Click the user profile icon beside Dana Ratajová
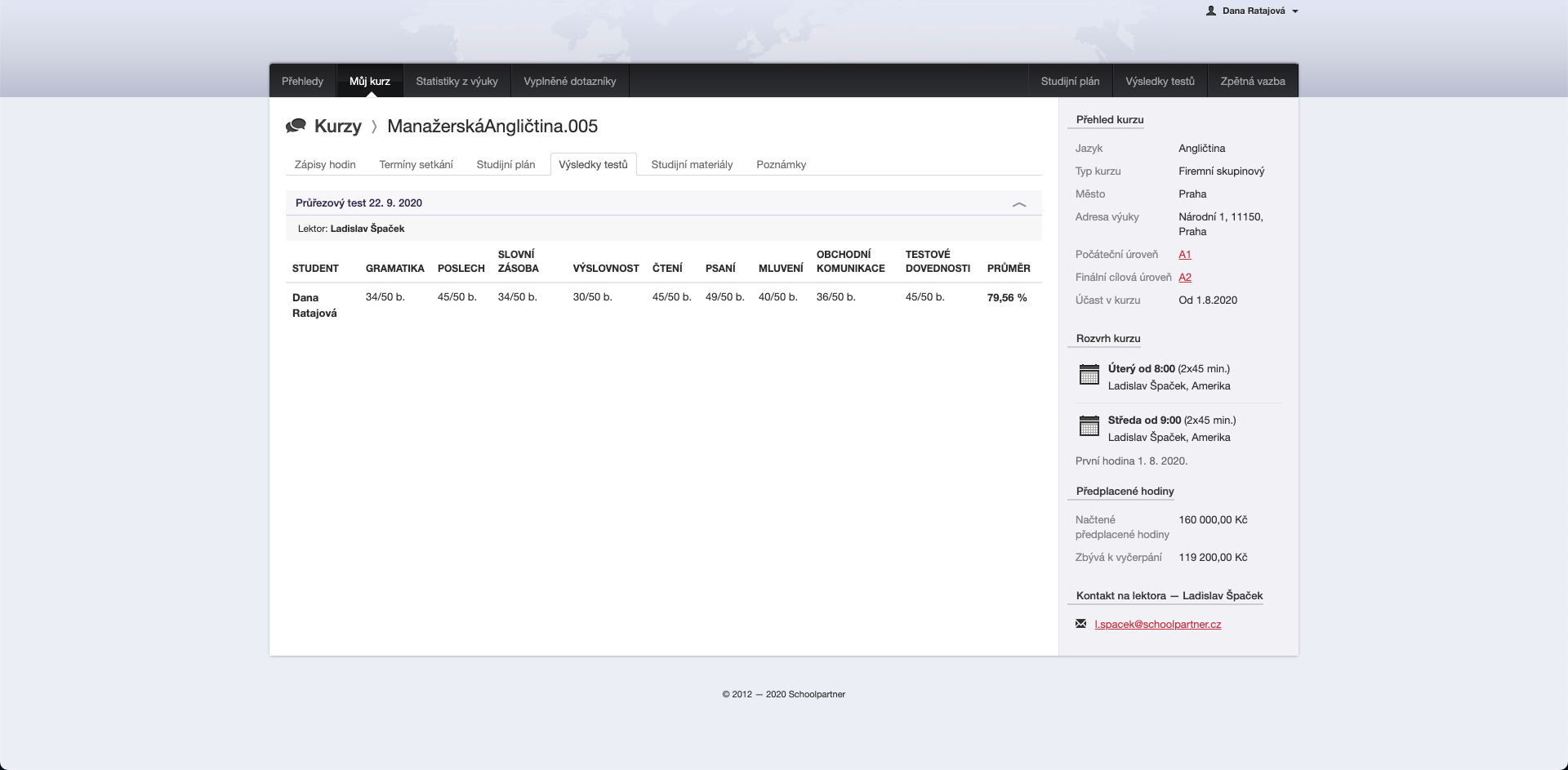 pyautogui.click(x=1211, y=11)
